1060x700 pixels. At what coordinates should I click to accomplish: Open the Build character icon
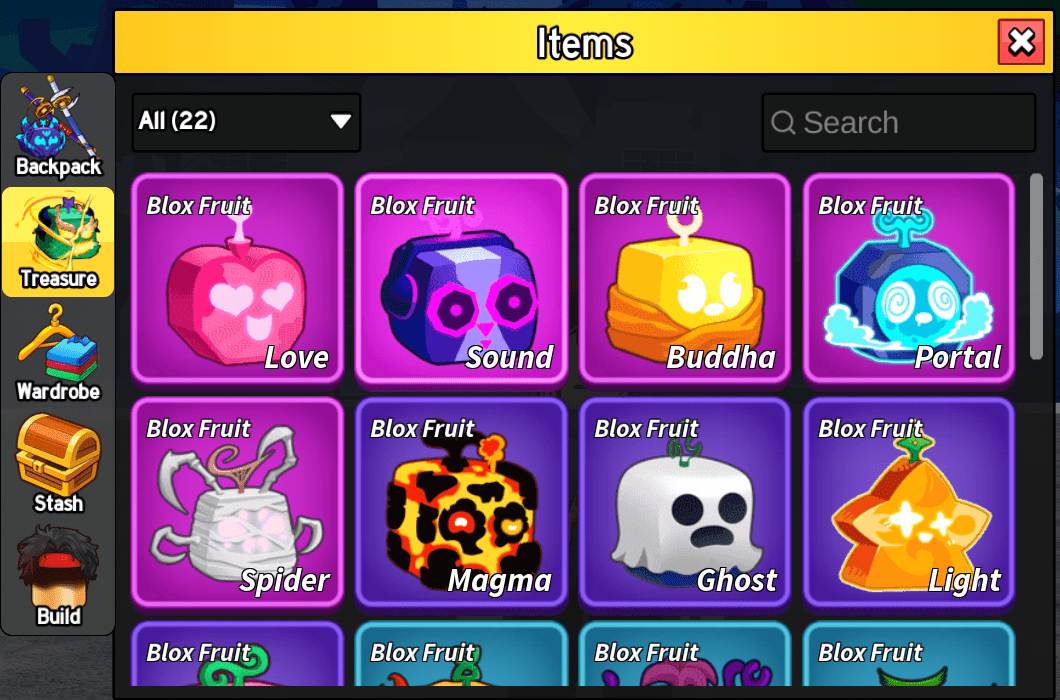click(58, 577)
